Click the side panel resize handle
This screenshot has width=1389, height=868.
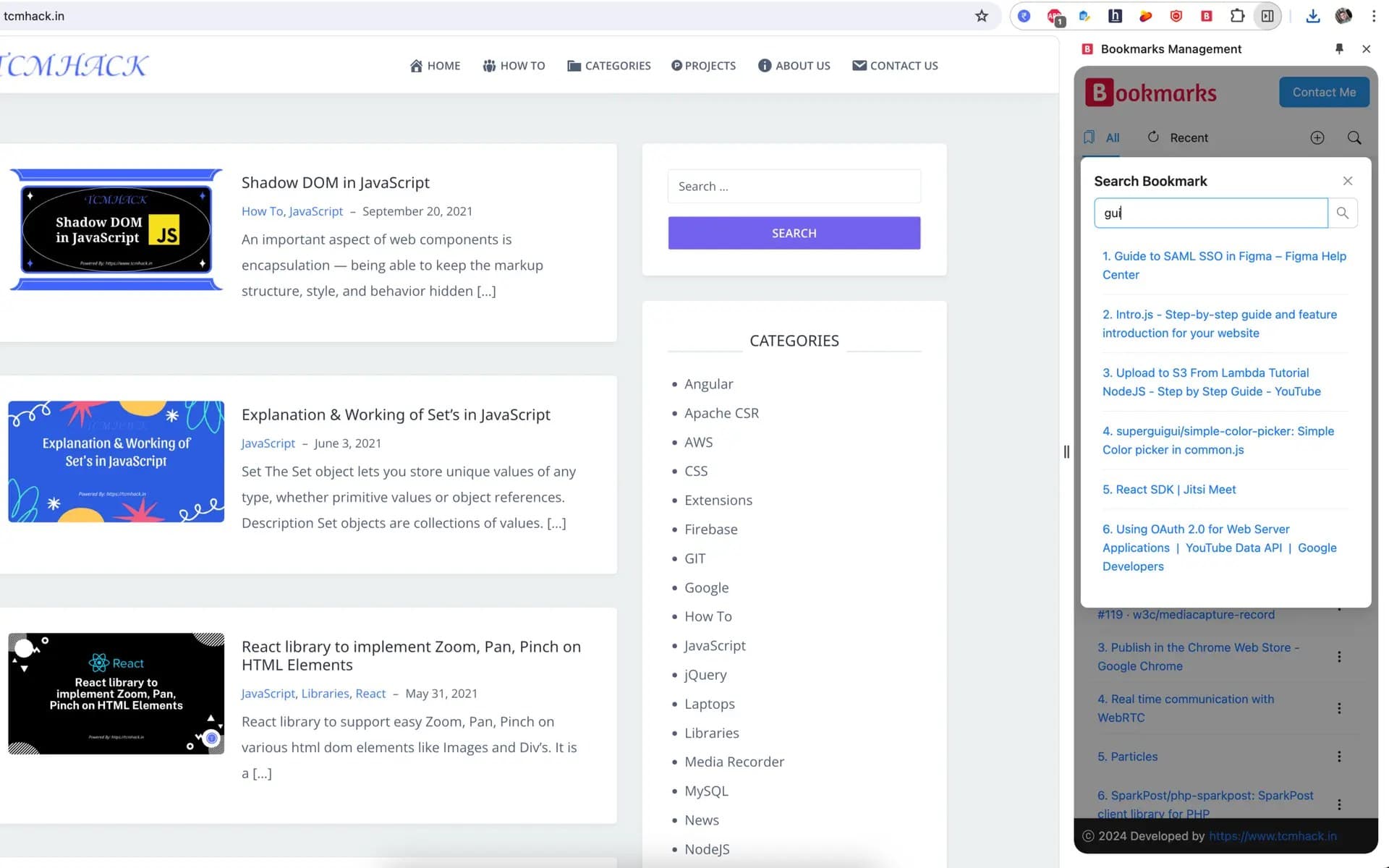click(1066, 452)
